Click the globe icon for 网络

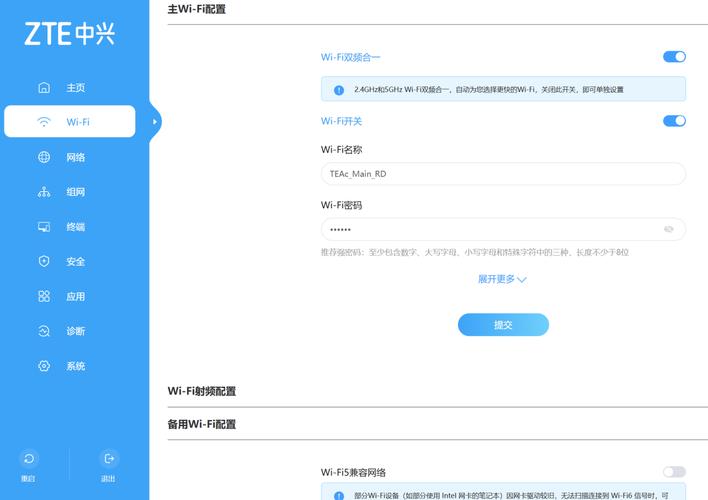(44, 157)
